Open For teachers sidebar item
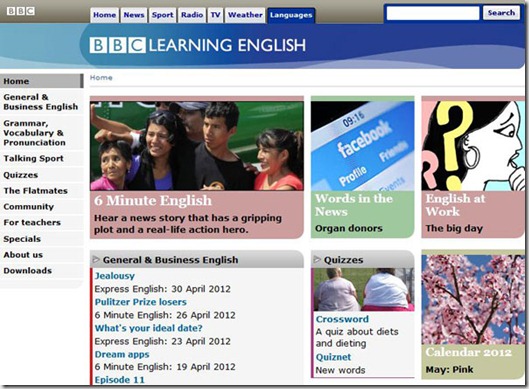 click(x=41, y=222)
